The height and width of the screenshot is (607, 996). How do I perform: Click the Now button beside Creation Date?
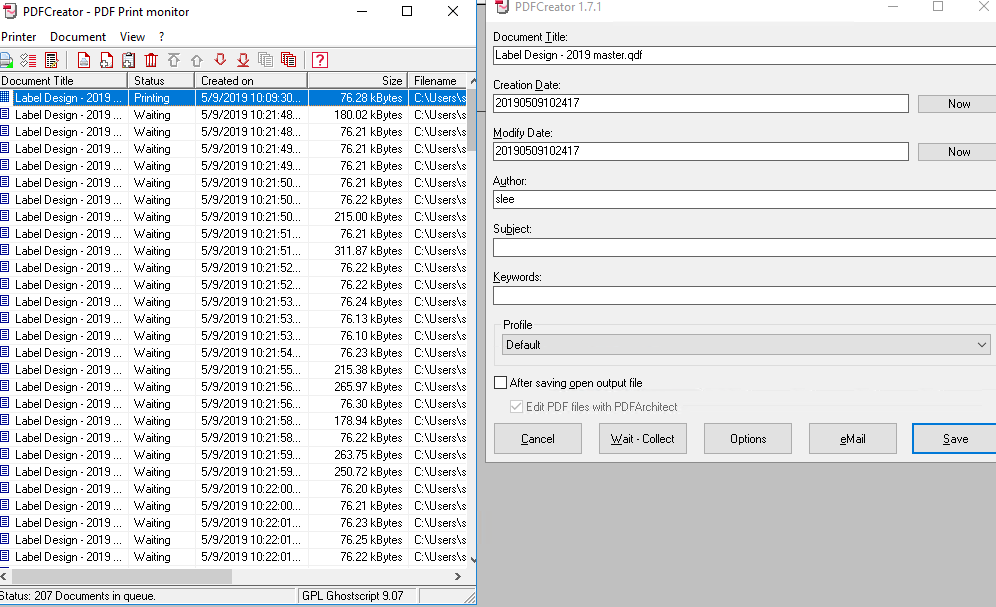pyautogui.click(x=958, y=103)
